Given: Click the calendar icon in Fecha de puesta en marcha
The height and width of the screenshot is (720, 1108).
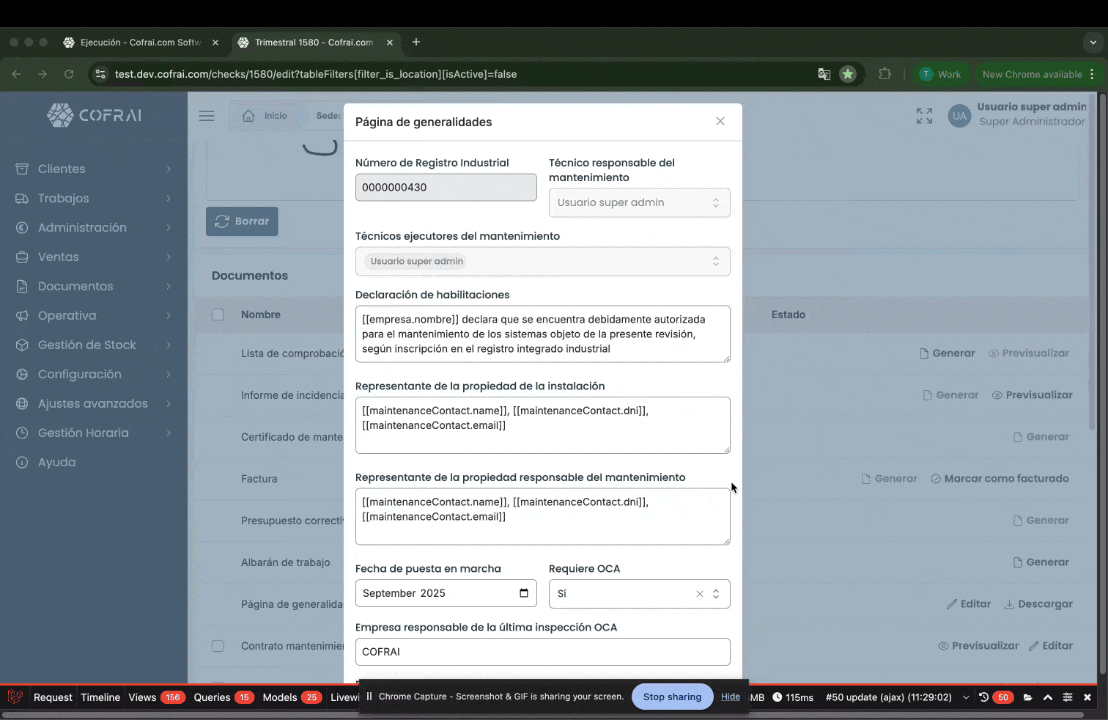Looking at the screenshot, I should pos(524,593).
